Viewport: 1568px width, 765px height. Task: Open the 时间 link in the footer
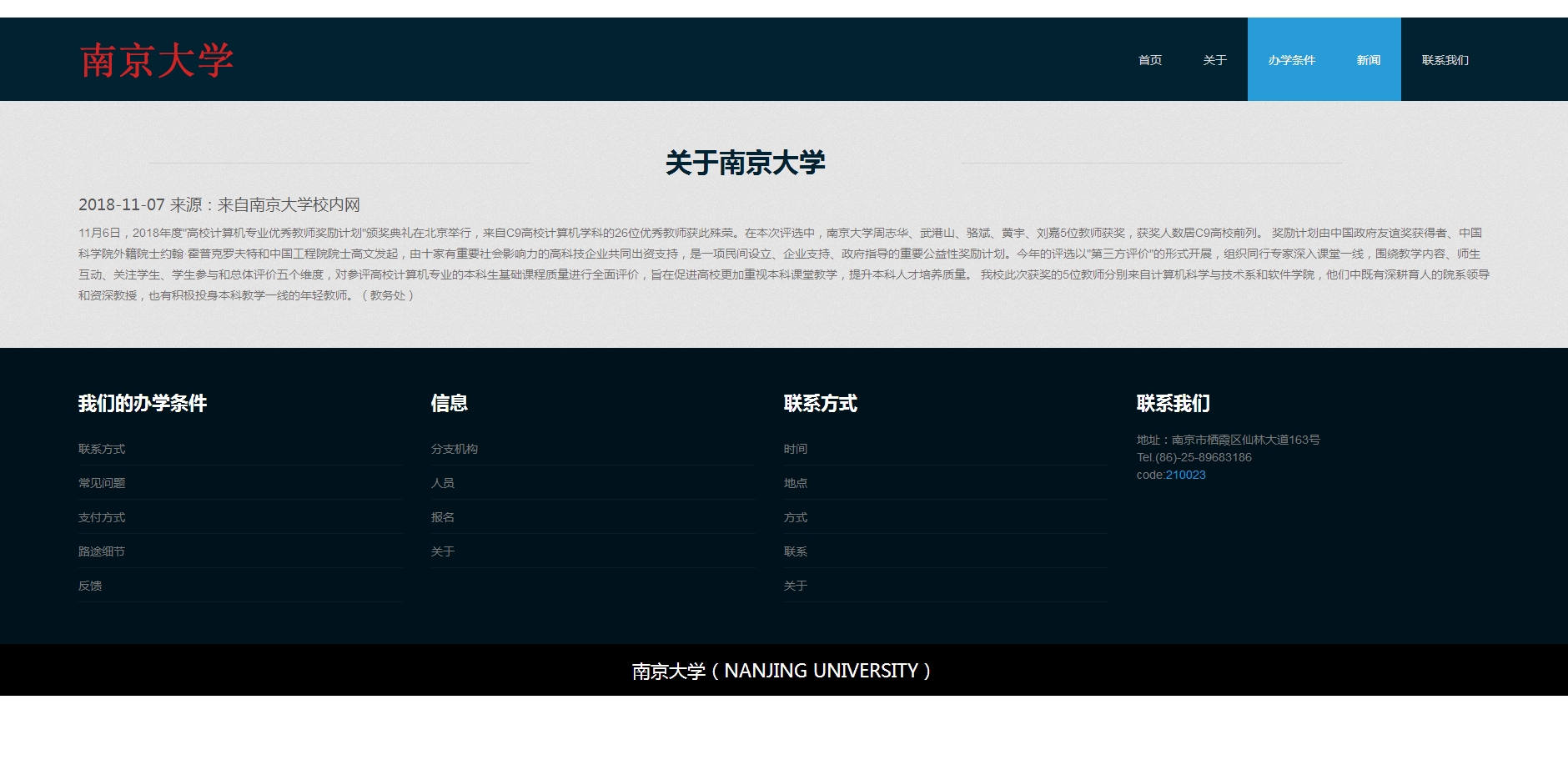coord(796,449)
